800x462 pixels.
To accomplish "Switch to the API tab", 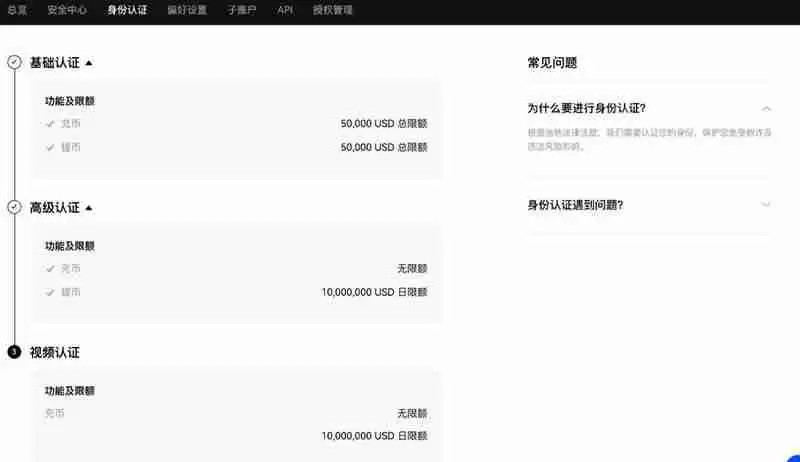I will (285, 10).
